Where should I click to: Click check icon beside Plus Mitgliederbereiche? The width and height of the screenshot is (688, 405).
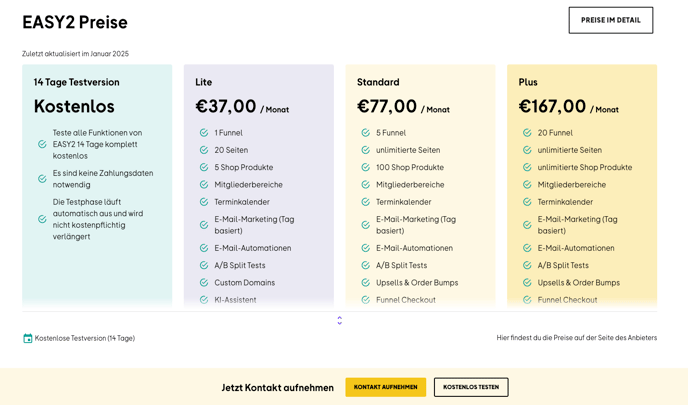527,185
